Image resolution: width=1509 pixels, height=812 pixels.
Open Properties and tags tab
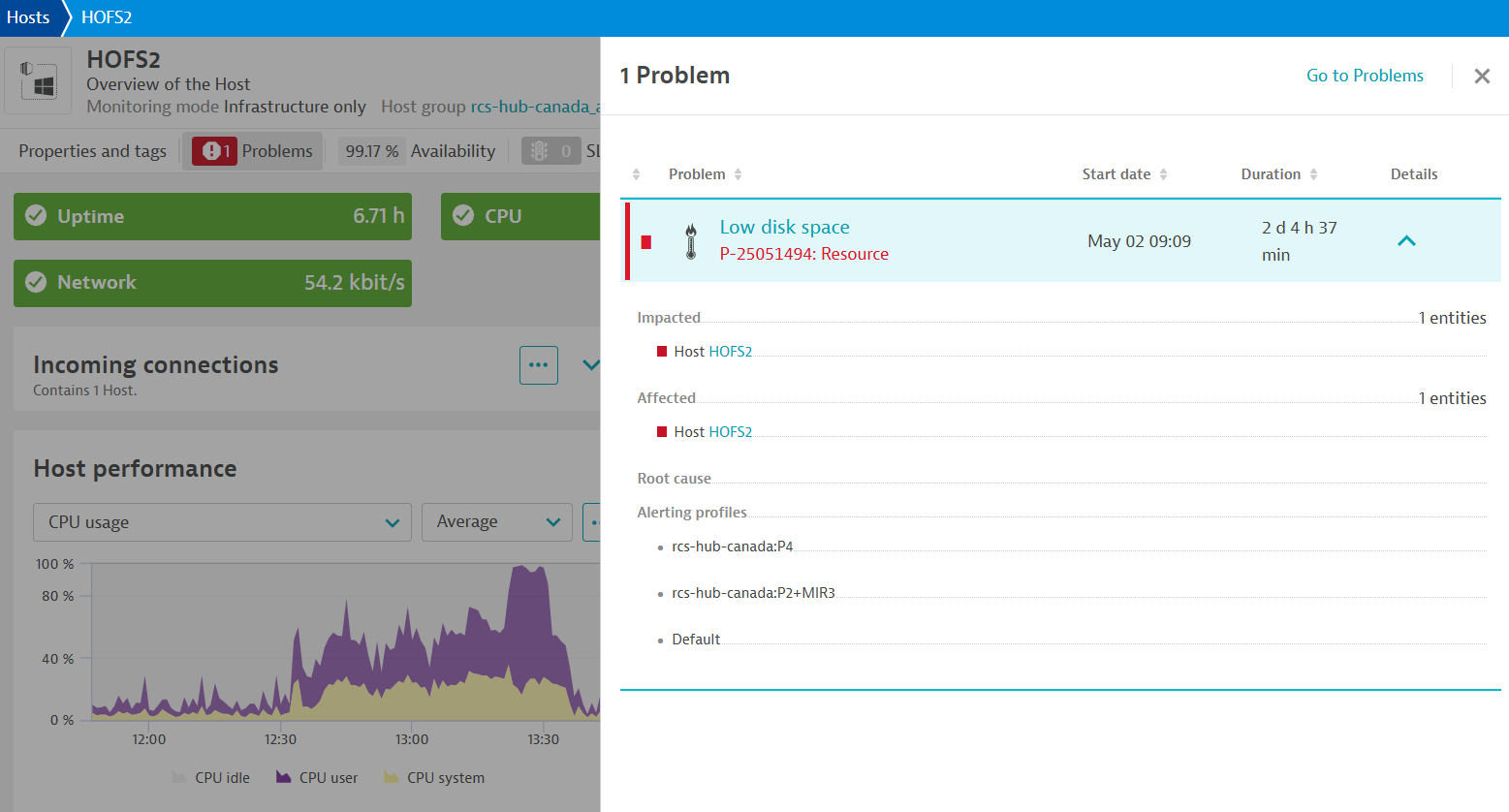point(92,151)
